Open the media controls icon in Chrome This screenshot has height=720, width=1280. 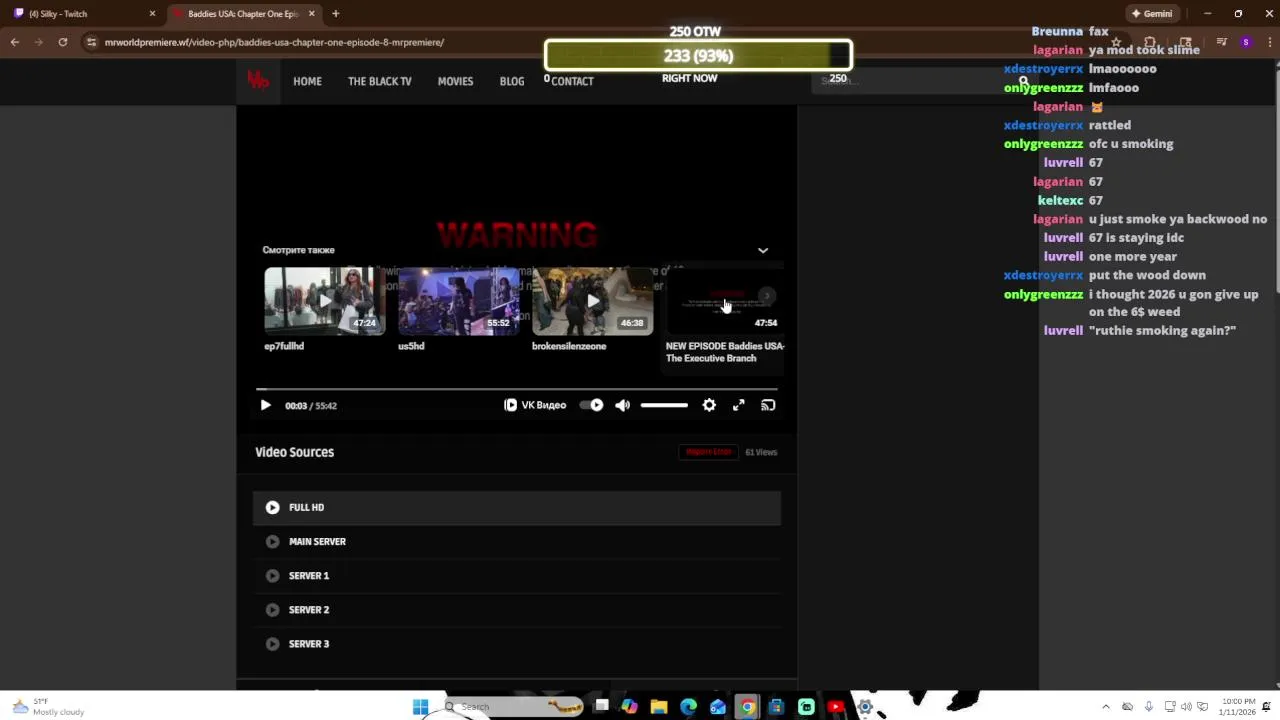pyautogui.click(x=1221, y=42)
